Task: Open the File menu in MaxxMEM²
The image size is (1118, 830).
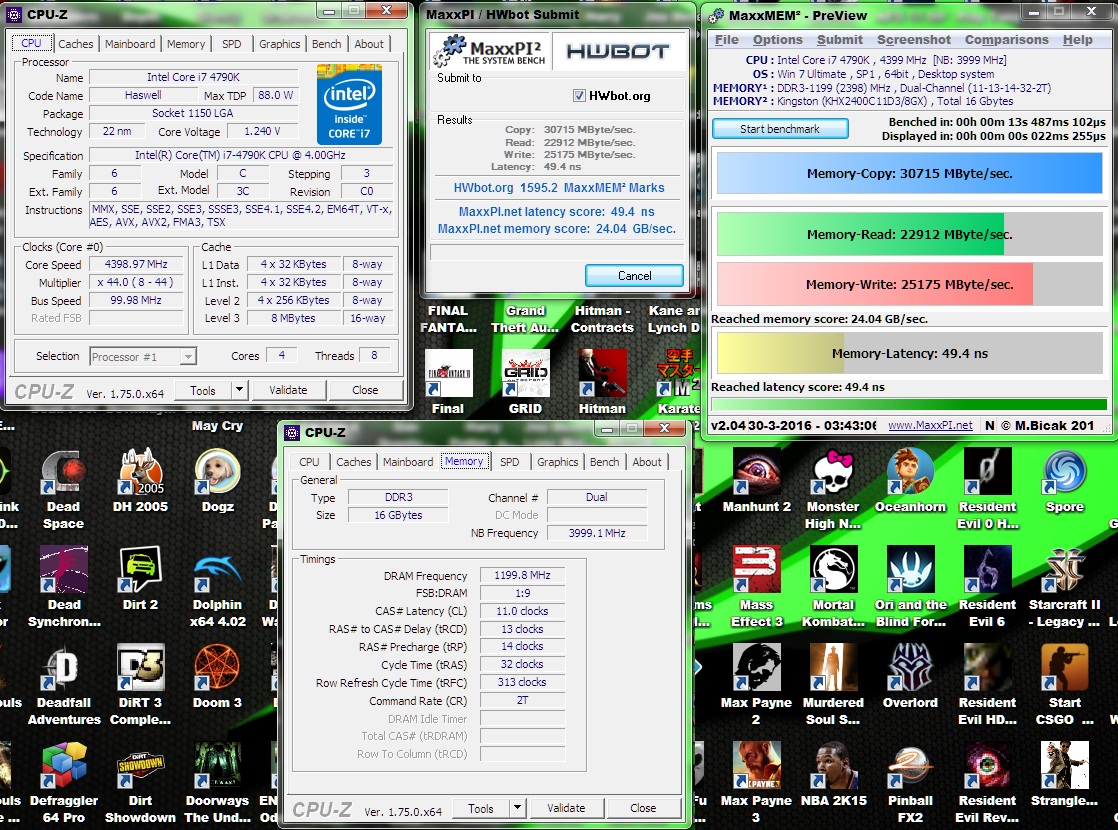Action: coord(727,40)
